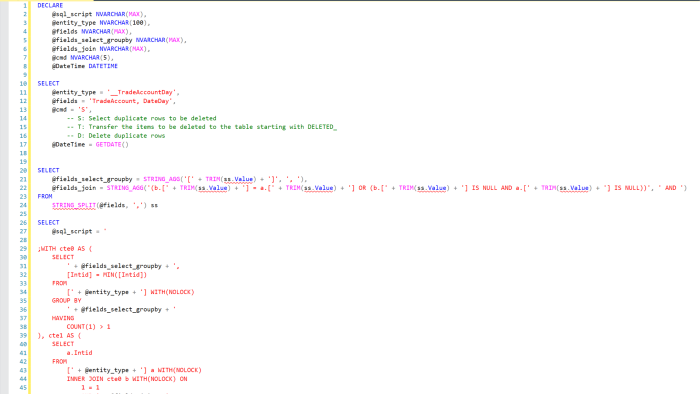Click the '@entity_type NVARCHAR(100)' declaration
Viewport: 700px width, 394px height.
click(100, 23)
